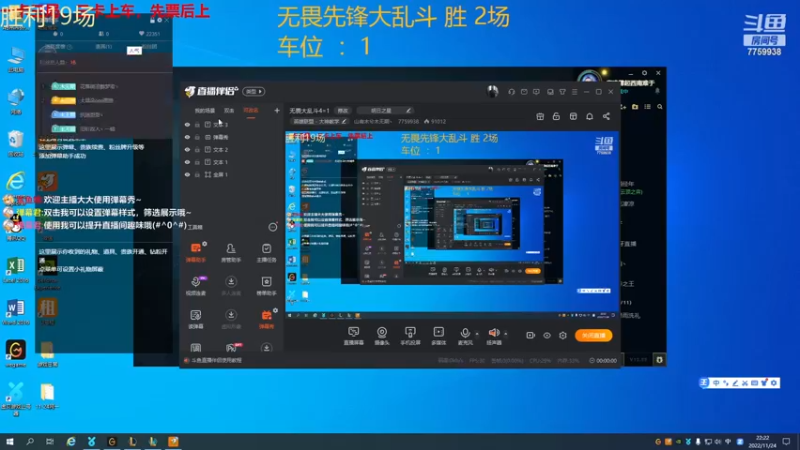The image size is (800, 450).
Task: Open the 弹幕助手 tool in the toolbox
Action: (195, 252)
